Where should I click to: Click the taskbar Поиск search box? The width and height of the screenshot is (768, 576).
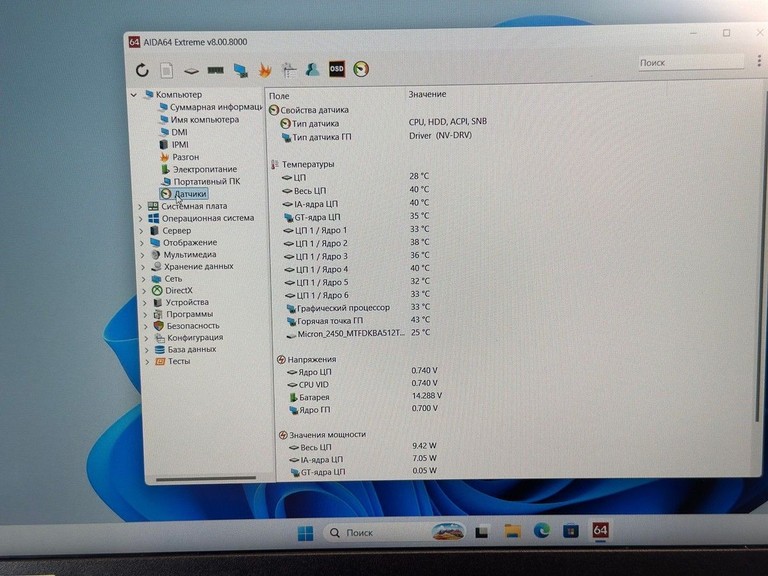(394, 532)
